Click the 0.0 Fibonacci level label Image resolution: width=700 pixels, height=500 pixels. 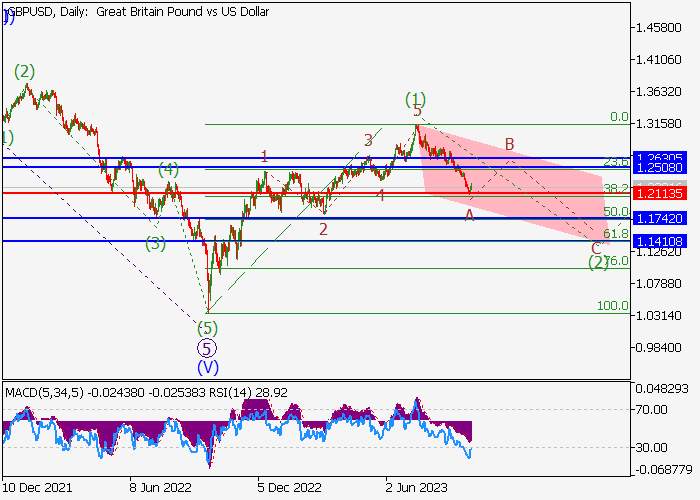pos(620,117)
